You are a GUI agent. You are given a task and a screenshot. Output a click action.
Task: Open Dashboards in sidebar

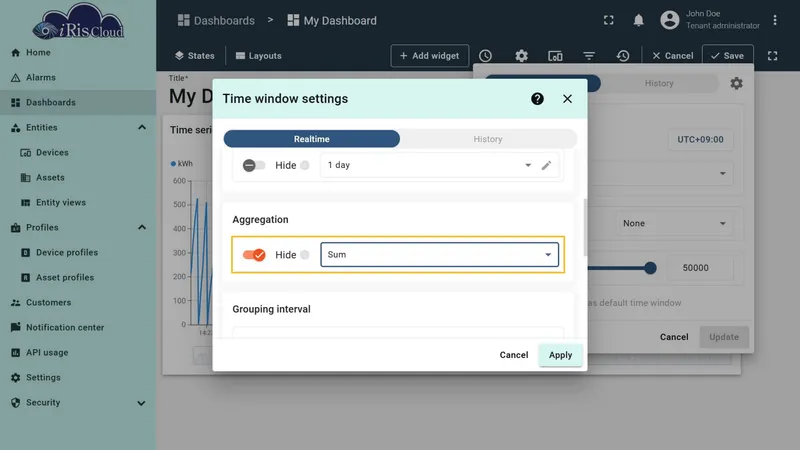(x=78, y=103)
